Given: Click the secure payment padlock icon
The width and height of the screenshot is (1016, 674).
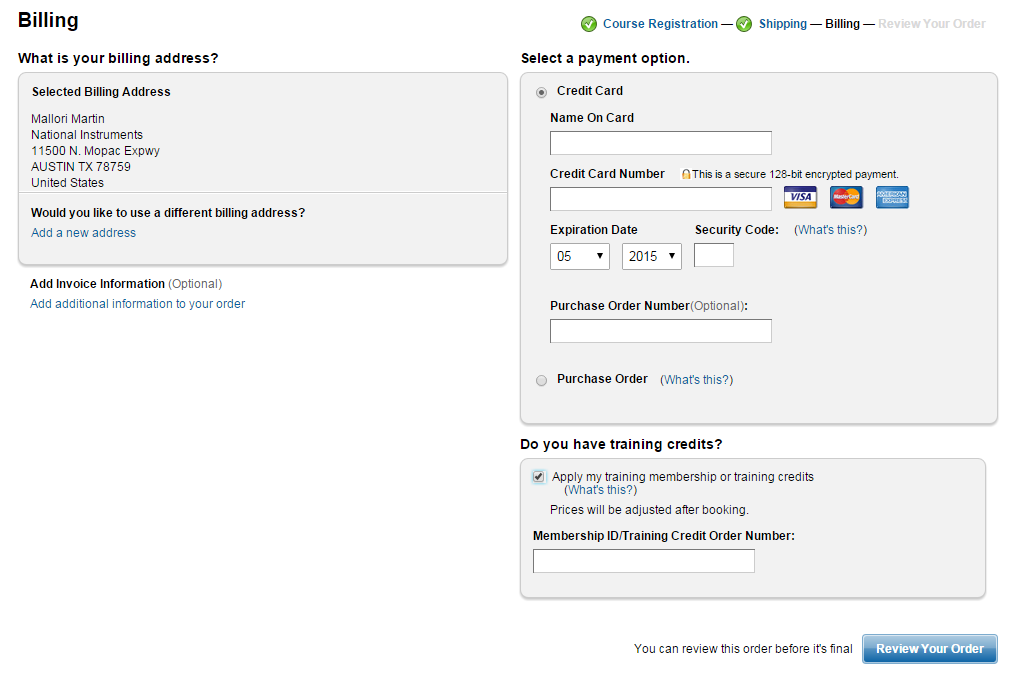Looking at the screenshot, I should (x=686, y=175).
